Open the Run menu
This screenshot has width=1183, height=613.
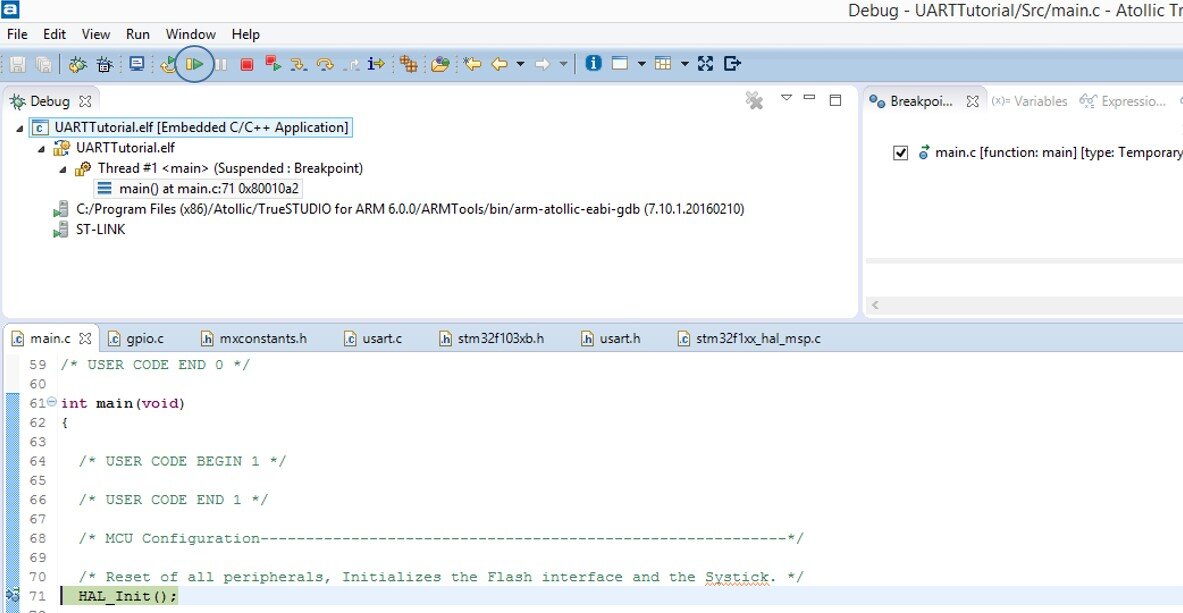pyautogui.click(x=138, y=34)
